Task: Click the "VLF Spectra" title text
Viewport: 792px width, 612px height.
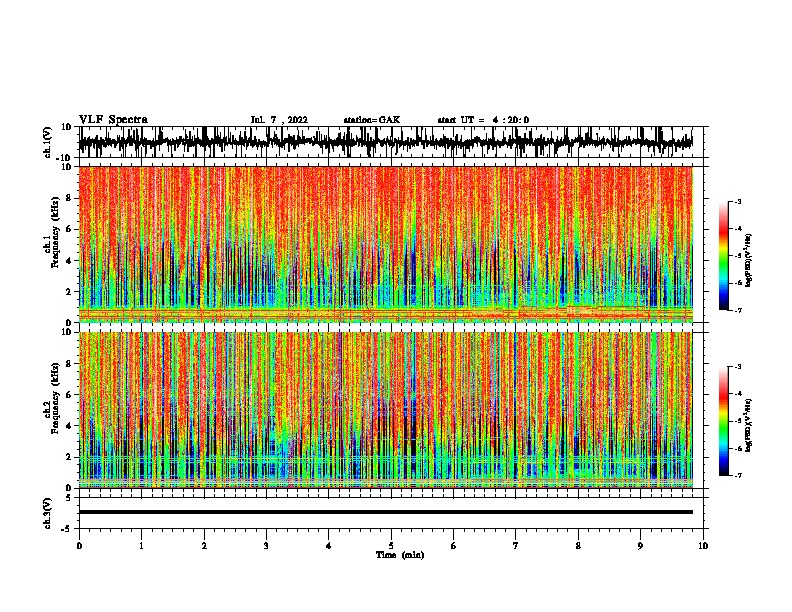Action: point(113,120)
